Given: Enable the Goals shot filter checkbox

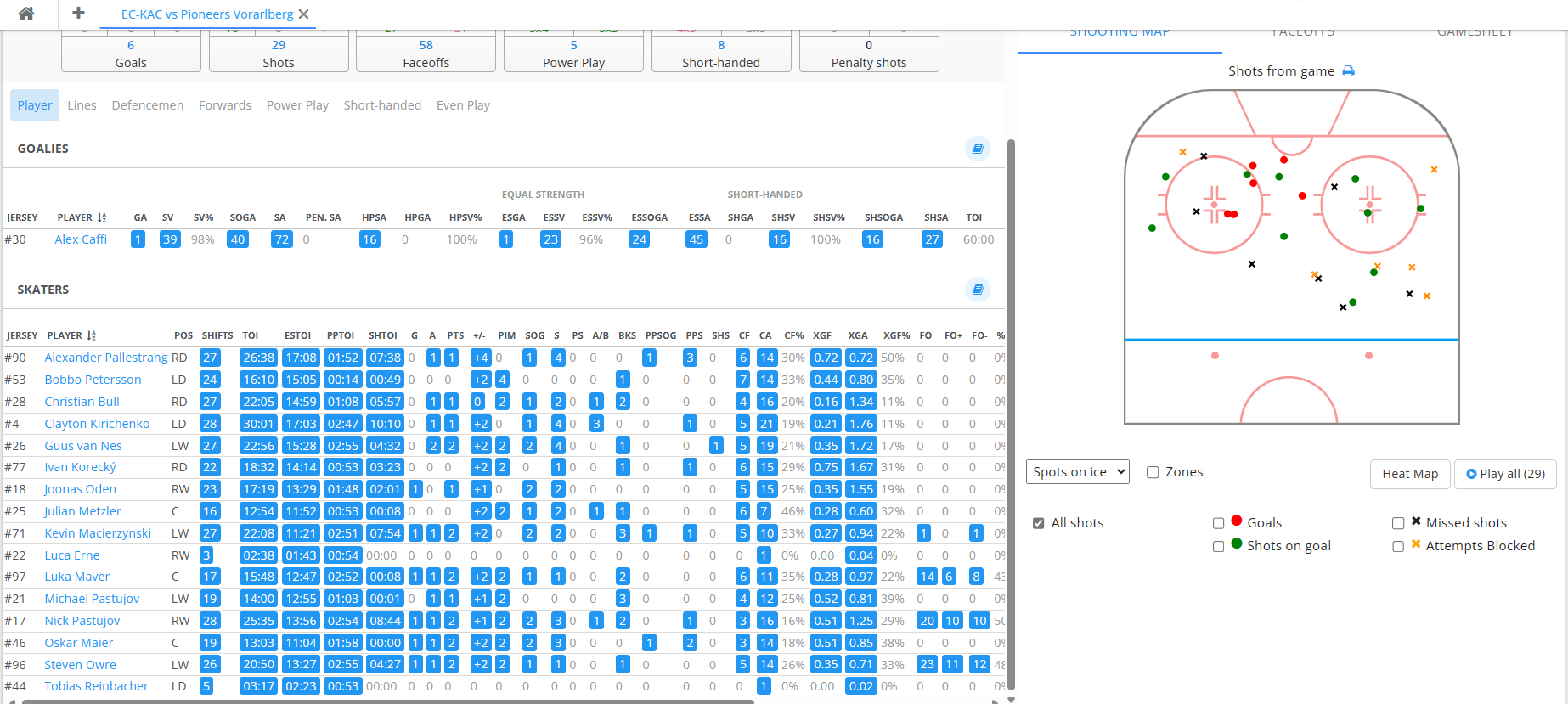Looking at the screenshot, I should point(1218,523).
